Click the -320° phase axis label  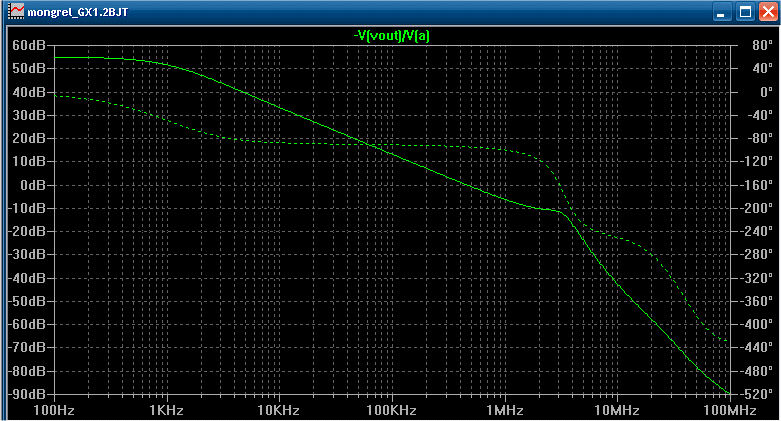pos(756,278)
